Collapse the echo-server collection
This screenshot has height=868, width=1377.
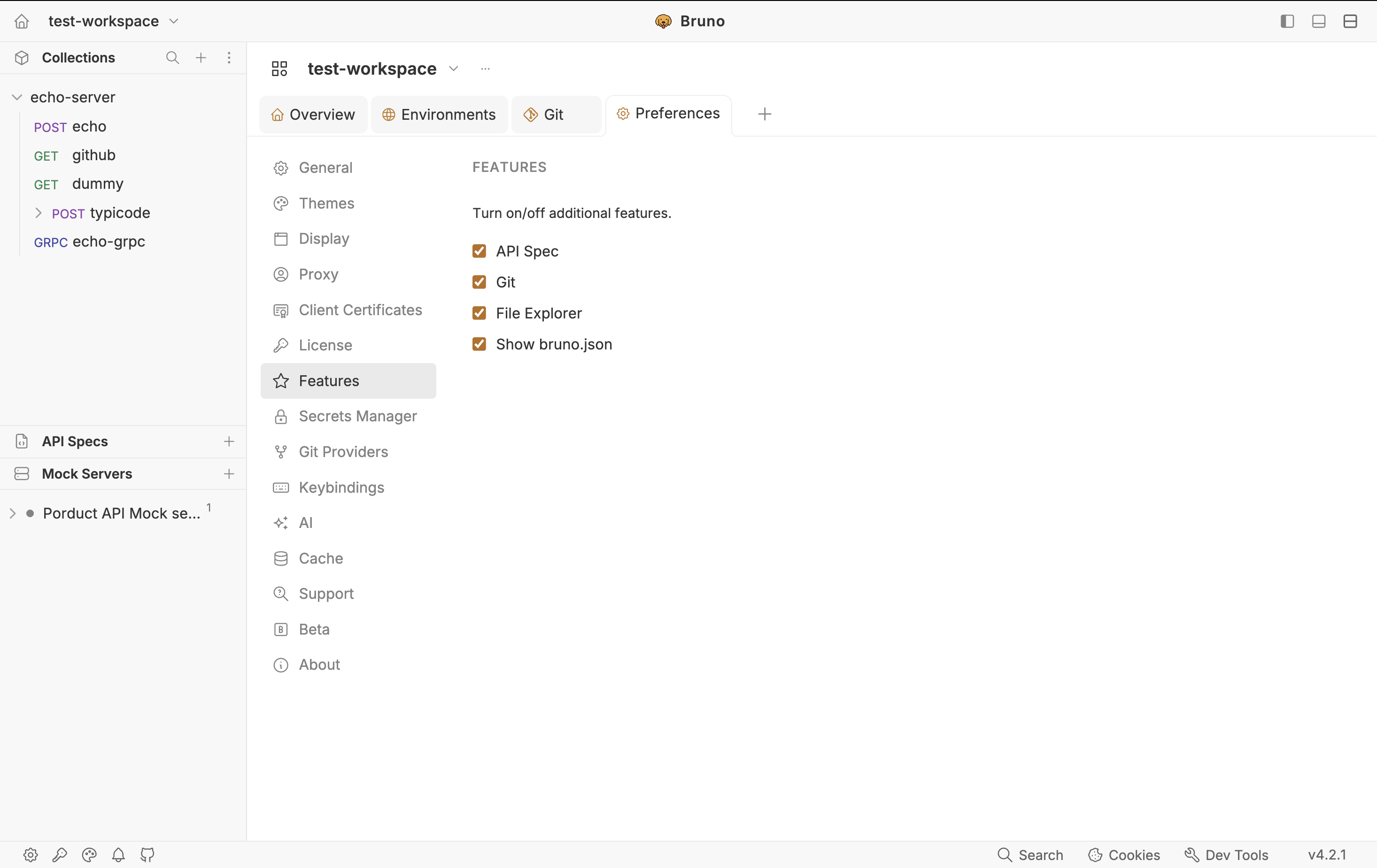point(17,97)
